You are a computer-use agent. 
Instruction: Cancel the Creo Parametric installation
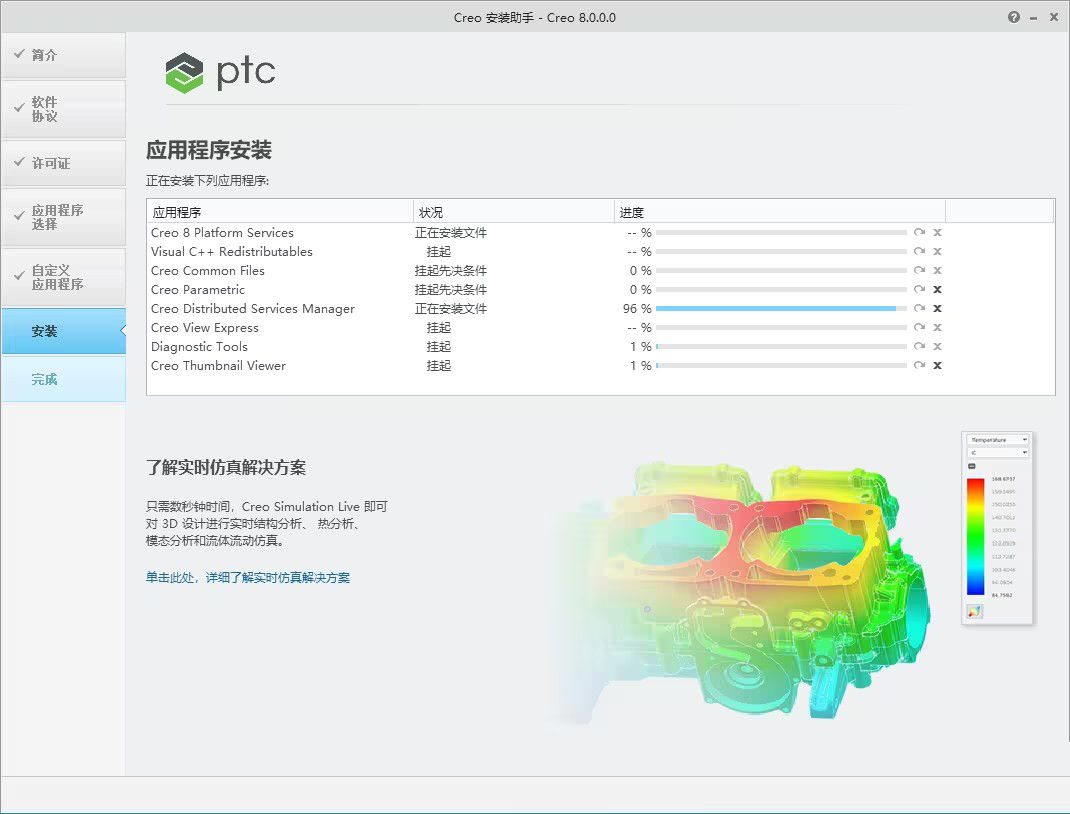(938, 289)
